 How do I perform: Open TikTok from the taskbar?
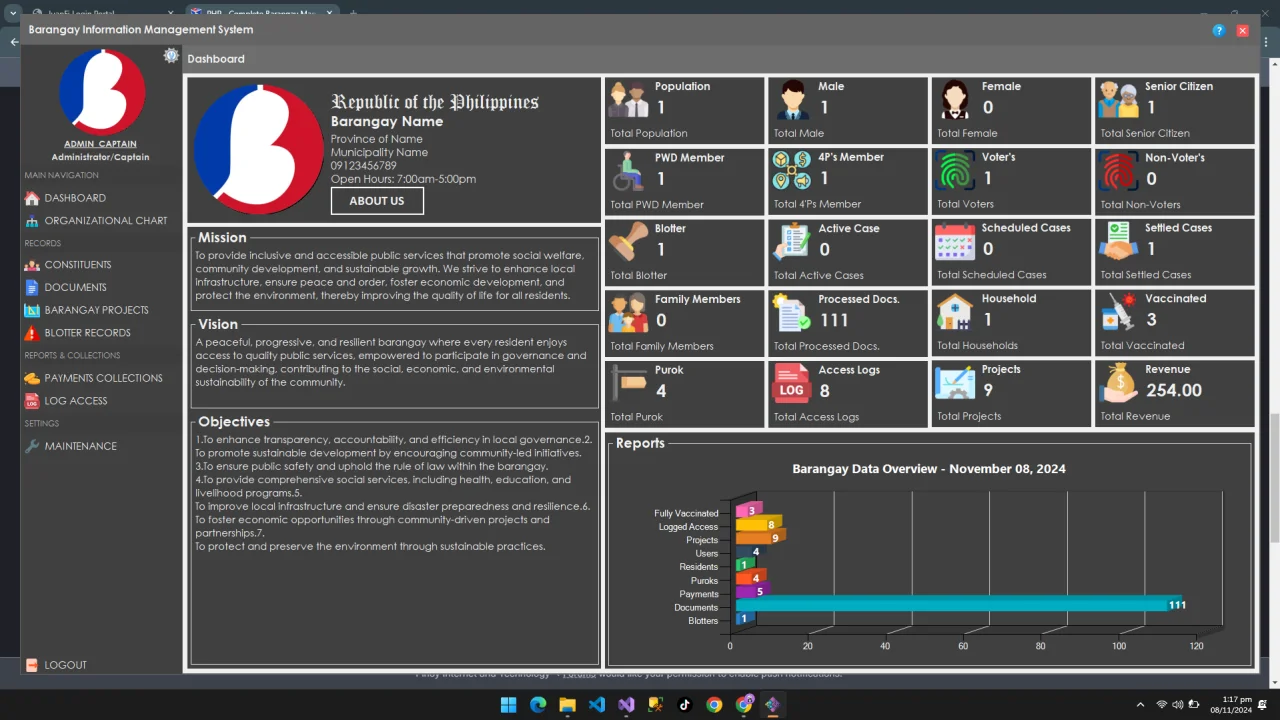685,704
